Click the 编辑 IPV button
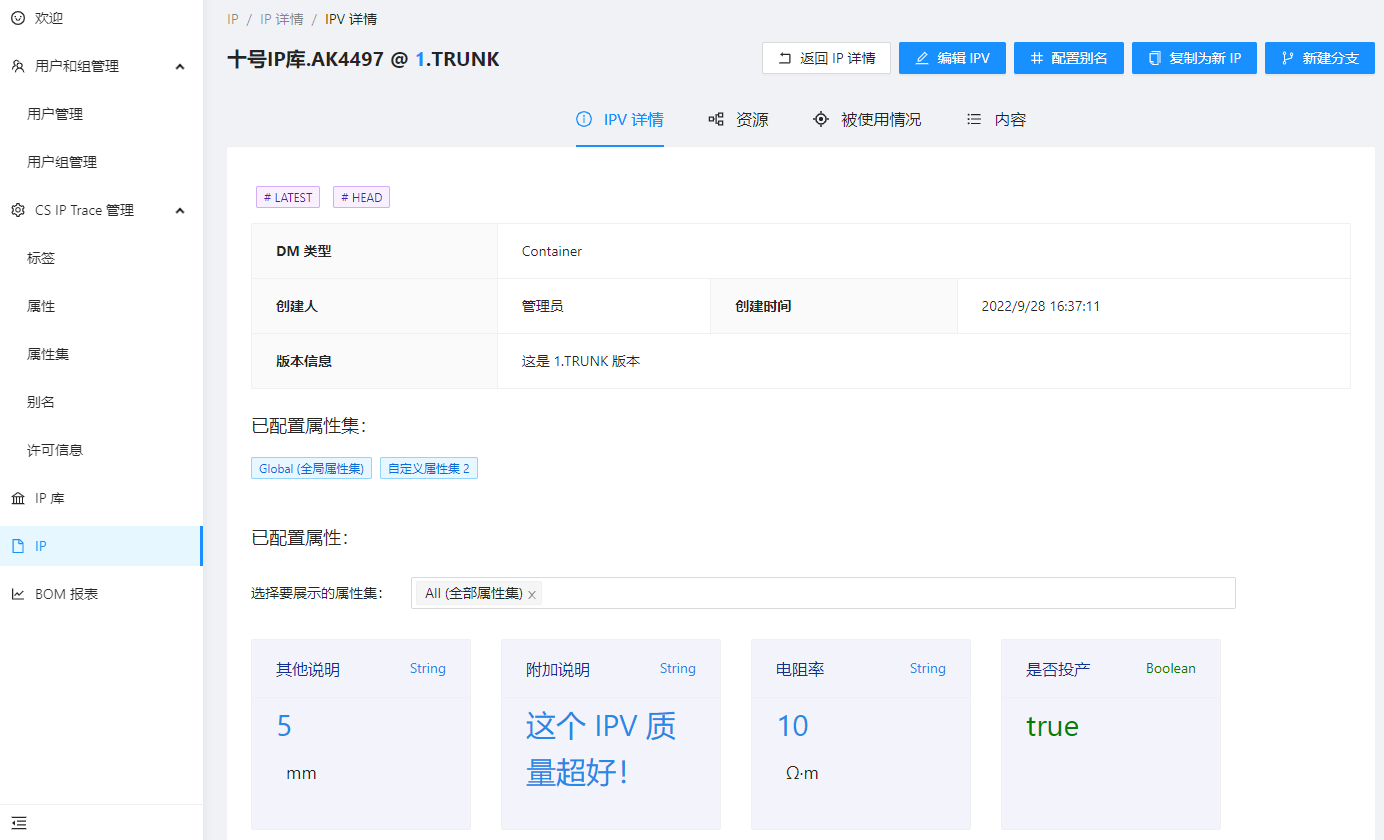The height and width of the screenshot is (840, 1384). [x=952, y=58]
